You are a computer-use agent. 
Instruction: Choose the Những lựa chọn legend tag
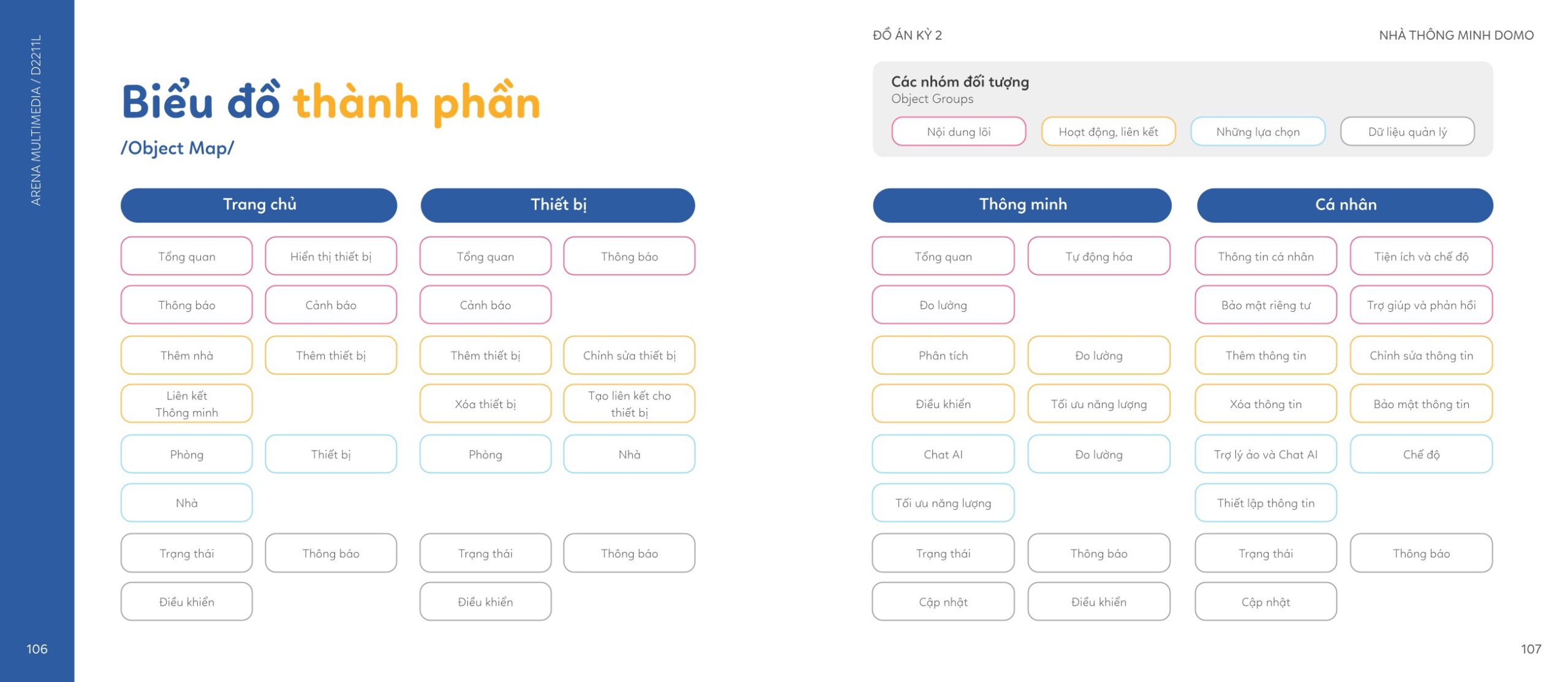1257,131
